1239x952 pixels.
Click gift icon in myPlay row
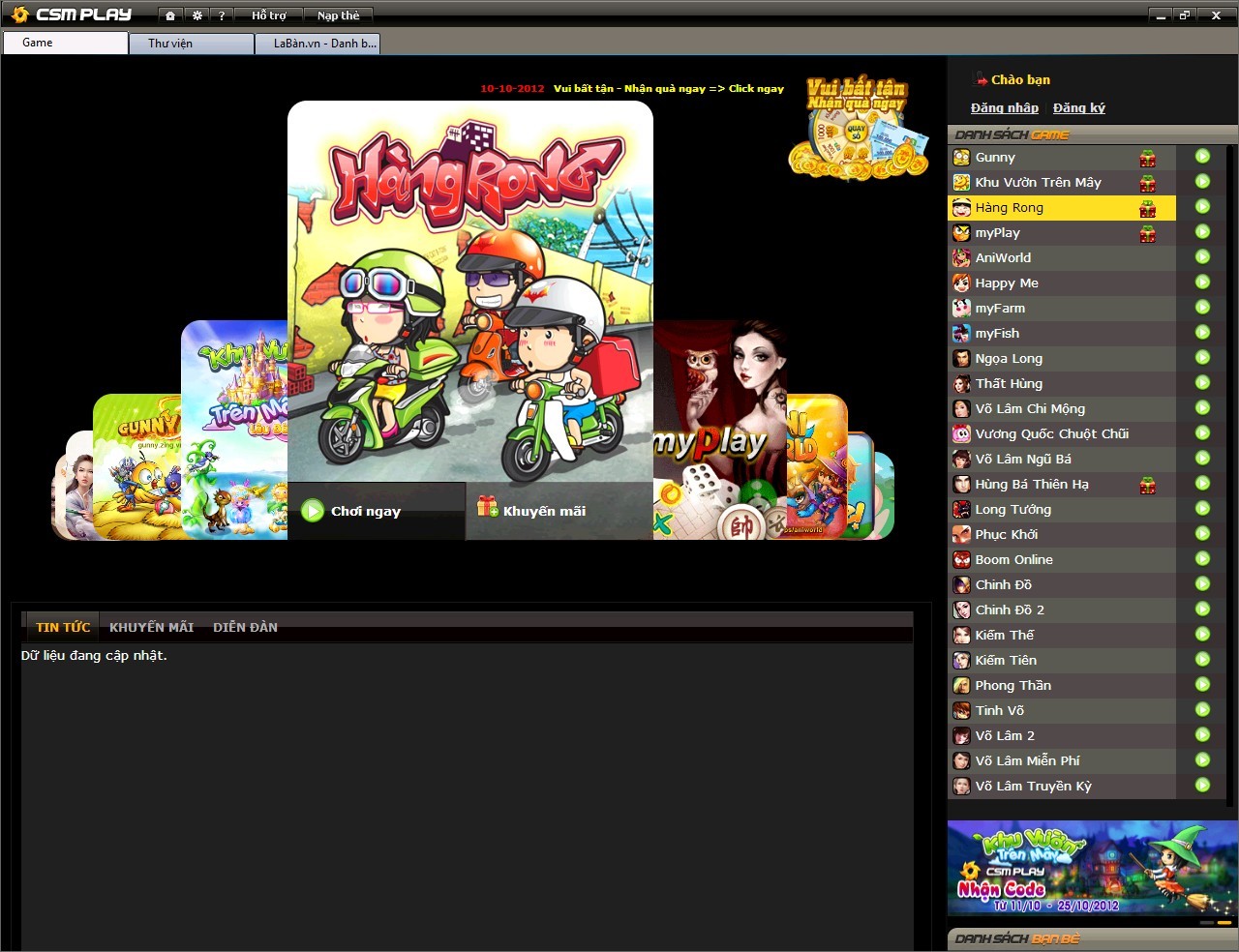pos(1148,233)
